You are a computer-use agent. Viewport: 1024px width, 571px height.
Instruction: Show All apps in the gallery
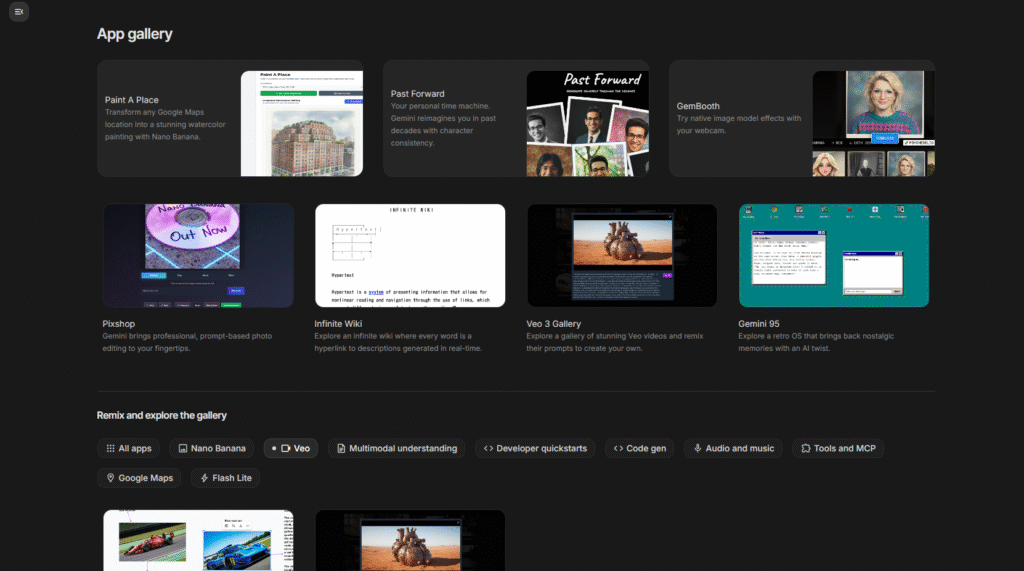[128, 449]
